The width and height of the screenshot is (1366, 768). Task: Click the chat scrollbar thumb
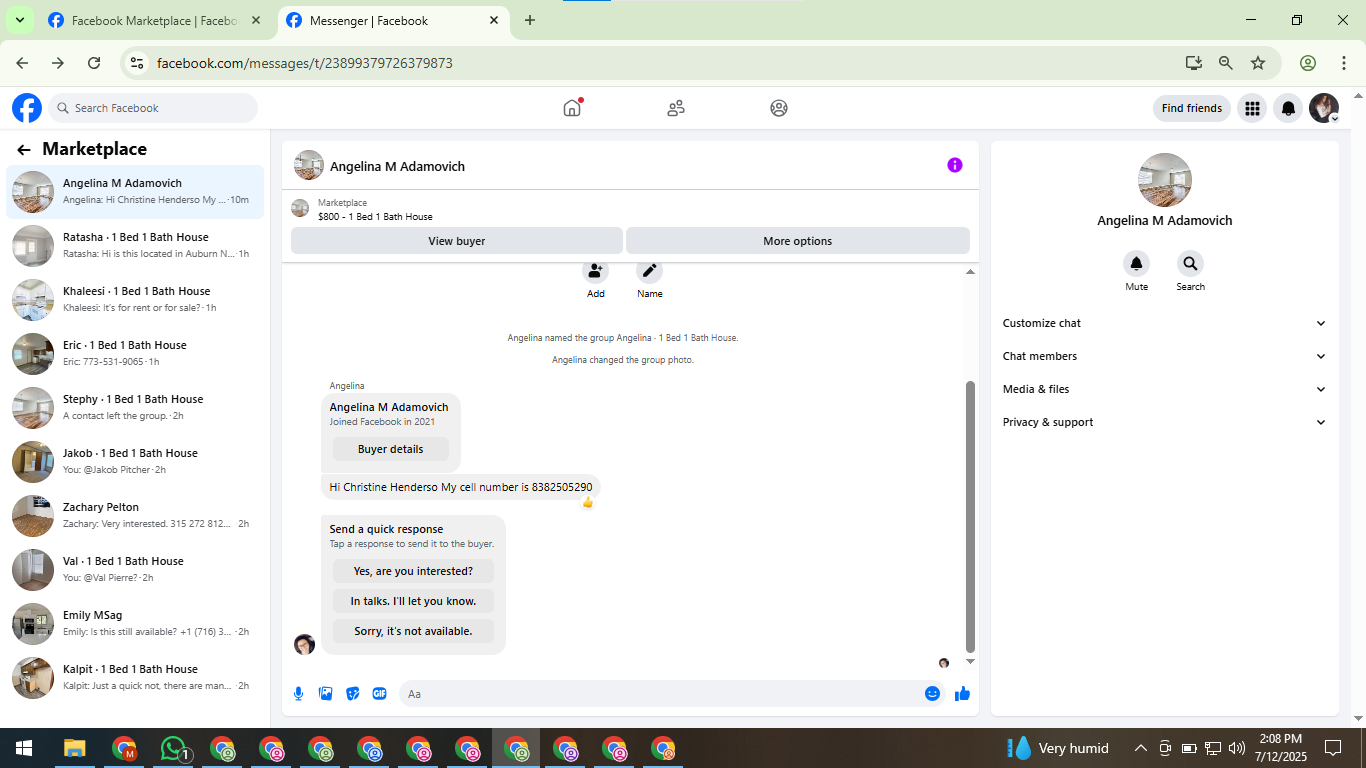click(970, 516)
